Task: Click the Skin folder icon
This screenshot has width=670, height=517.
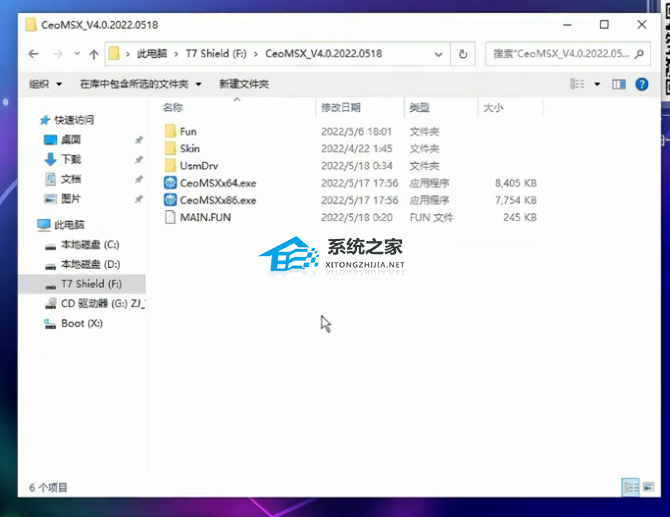Action: coord(170,148)
